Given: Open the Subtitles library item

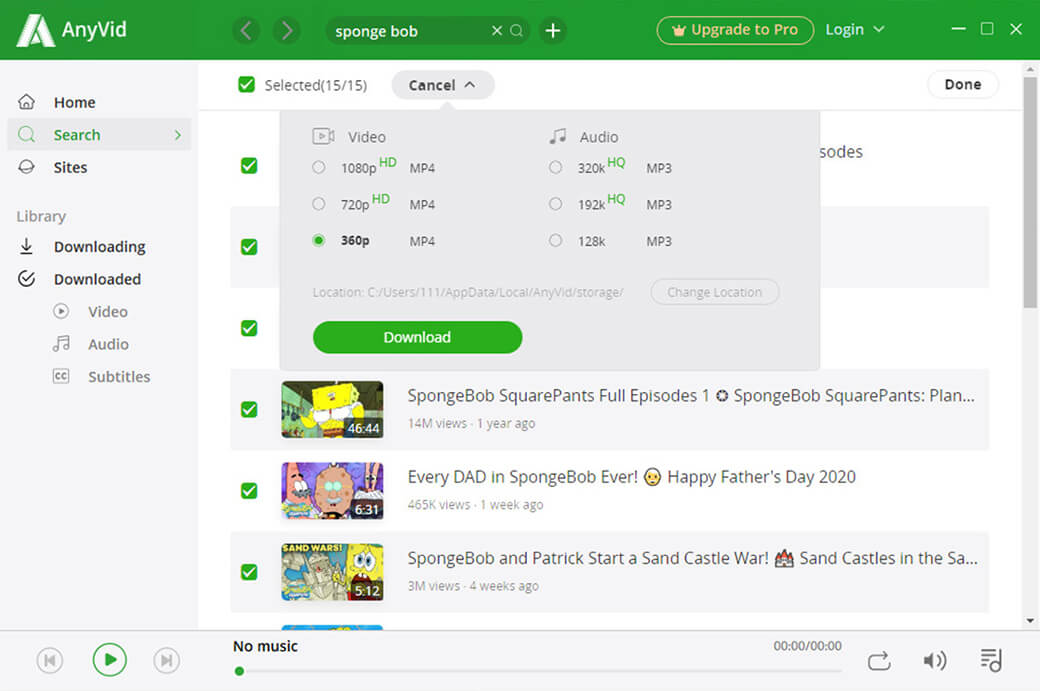Looking at the screenshot, I should point(119,377).
